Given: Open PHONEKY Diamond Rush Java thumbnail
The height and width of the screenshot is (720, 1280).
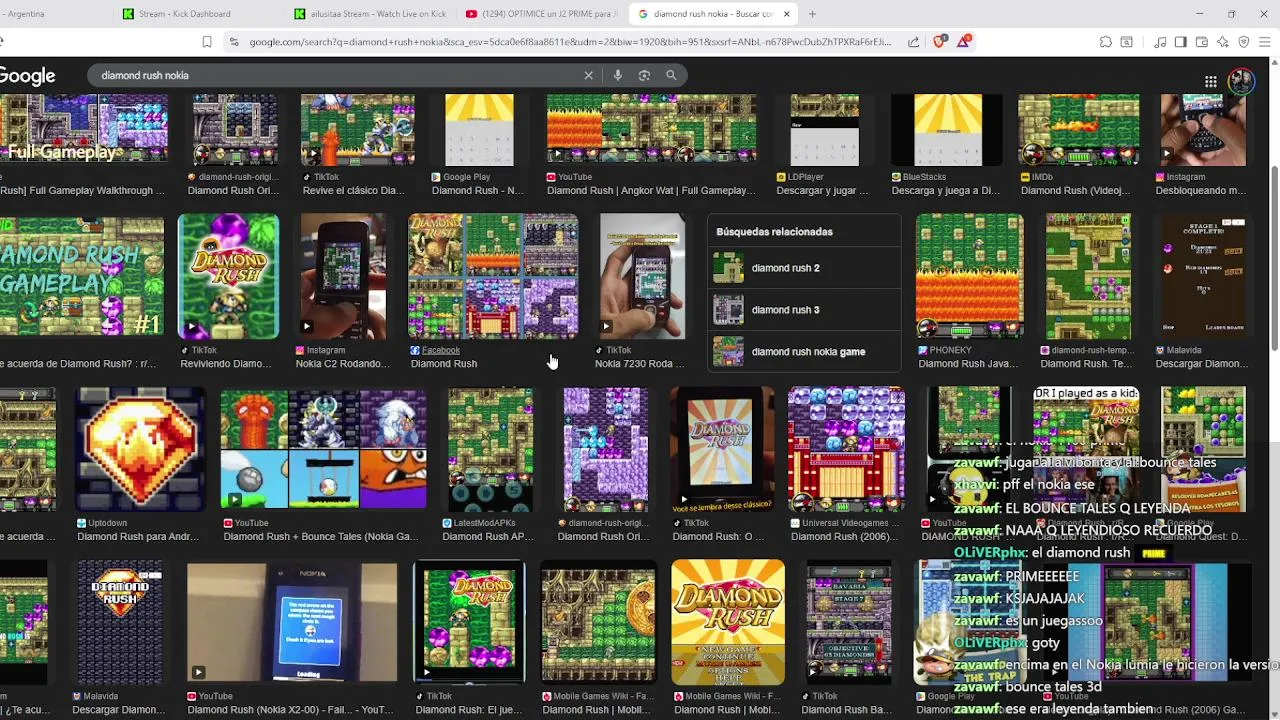Looking at the screenshot, I should pyautogui.click(x=969, y=276).
